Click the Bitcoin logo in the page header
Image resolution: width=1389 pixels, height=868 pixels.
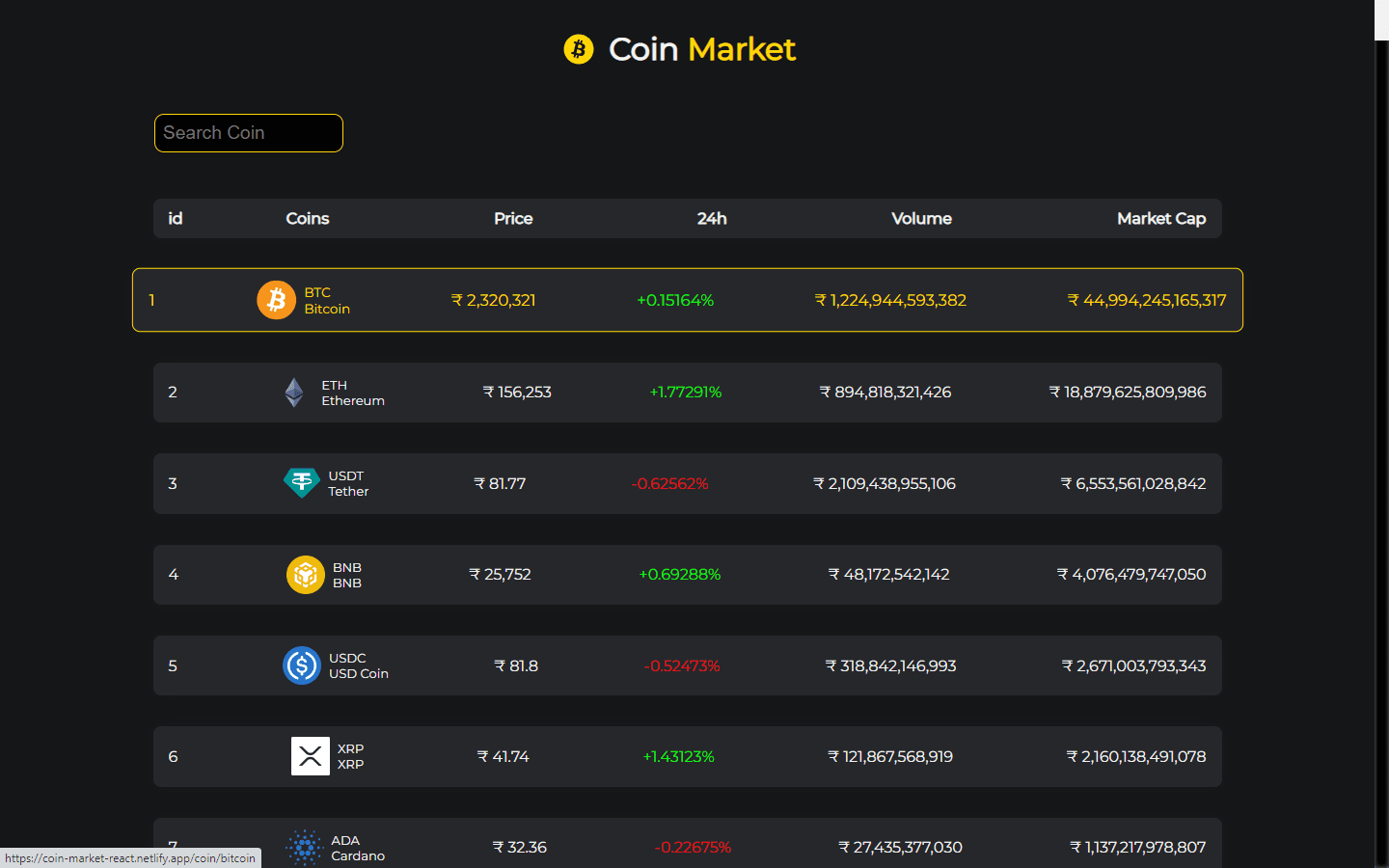[x=579, y=49]
